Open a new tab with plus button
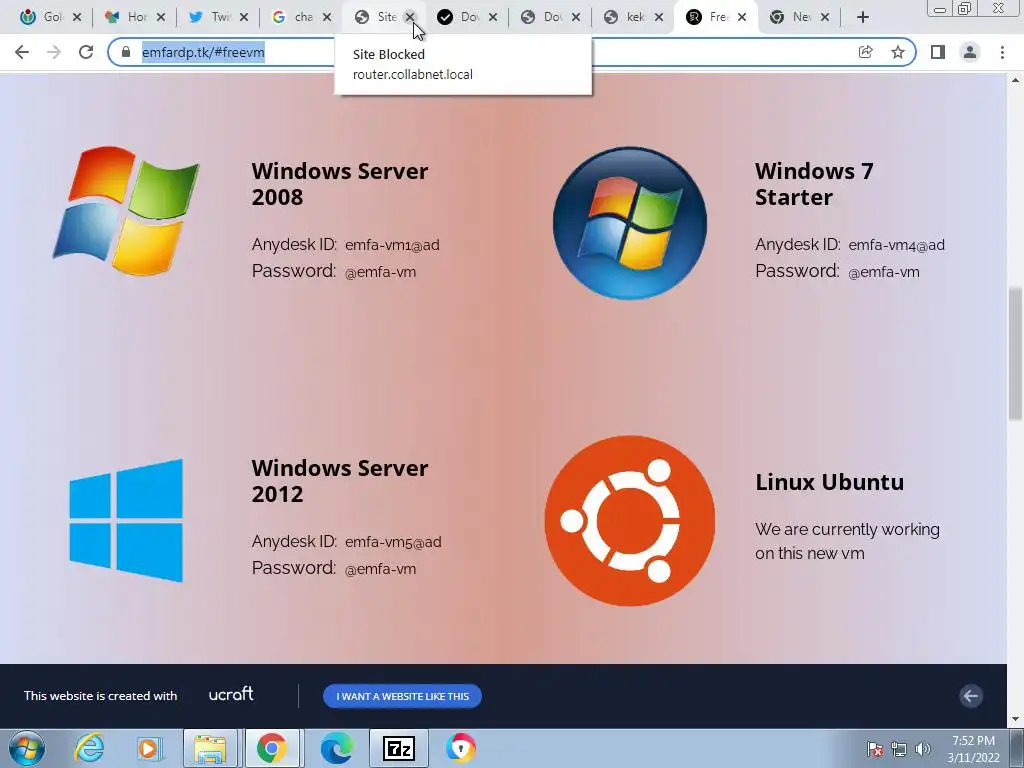1024x768 pixels. click(863, 18)
